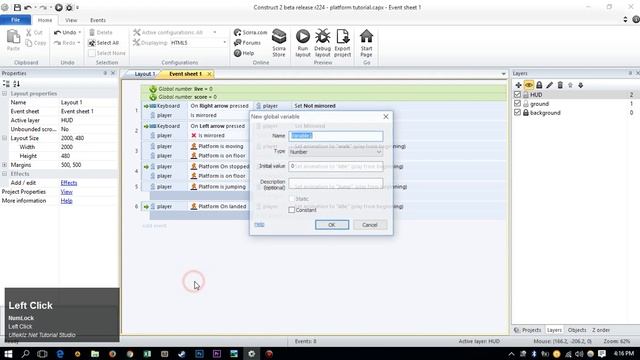The width and height of the screenshot is (640, 360).
Task: Close the Event sheet 1 tab
Action: coord(209,74)
